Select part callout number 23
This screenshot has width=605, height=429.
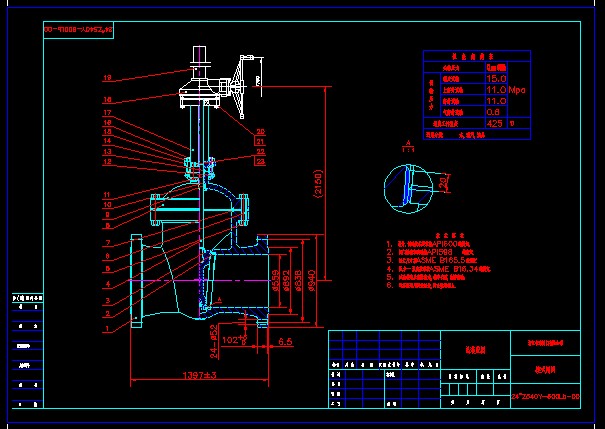260,160
